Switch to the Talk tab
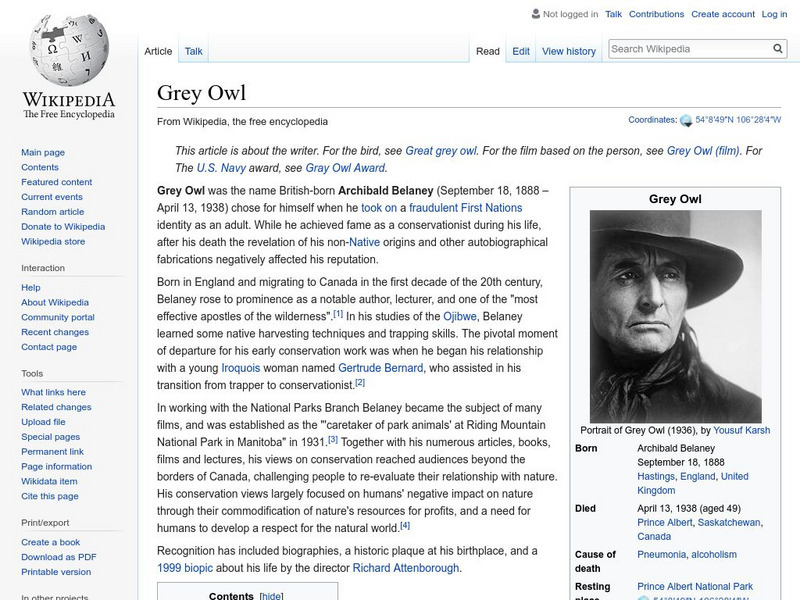The width and height of the screenshot is (800, 600). 193,51
